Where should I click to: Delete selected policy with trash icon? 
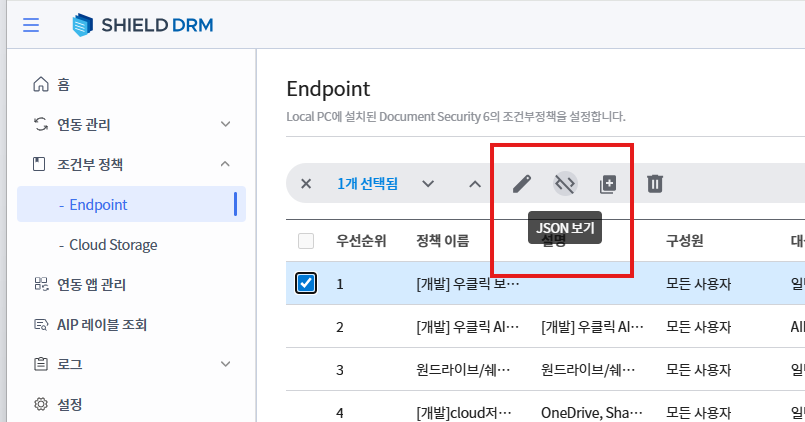pyautogui.click(x=655, y=183)
